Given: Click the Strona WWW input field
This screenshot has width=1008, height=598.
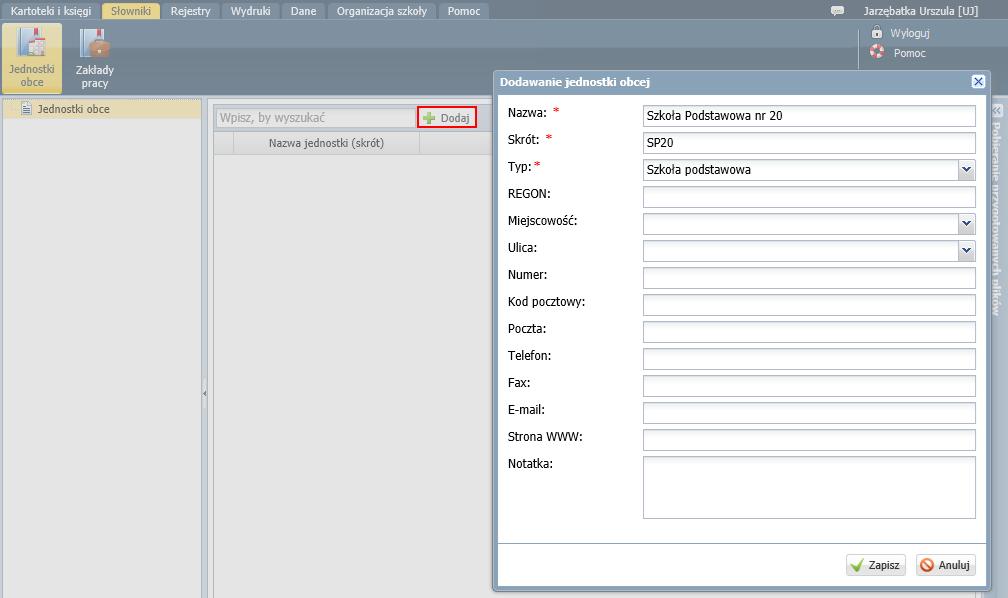Looking at the screenshot, I should pyautogui.click(x=809, y=440).
